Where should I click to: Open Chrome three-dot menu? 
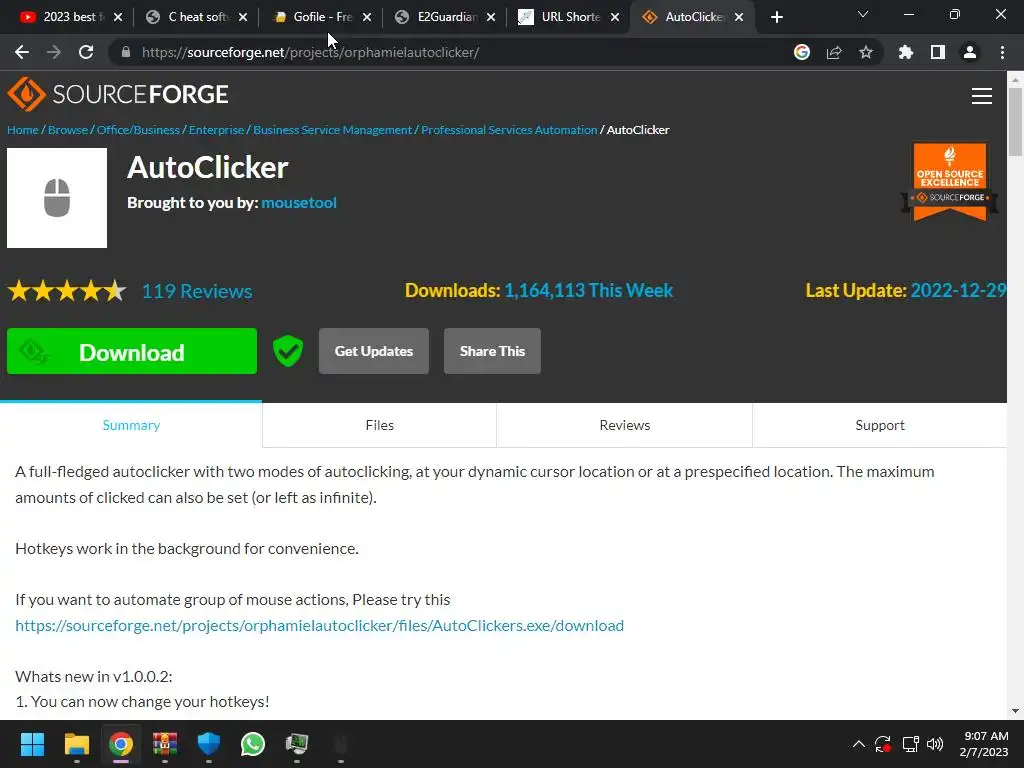click(1002, 52)
